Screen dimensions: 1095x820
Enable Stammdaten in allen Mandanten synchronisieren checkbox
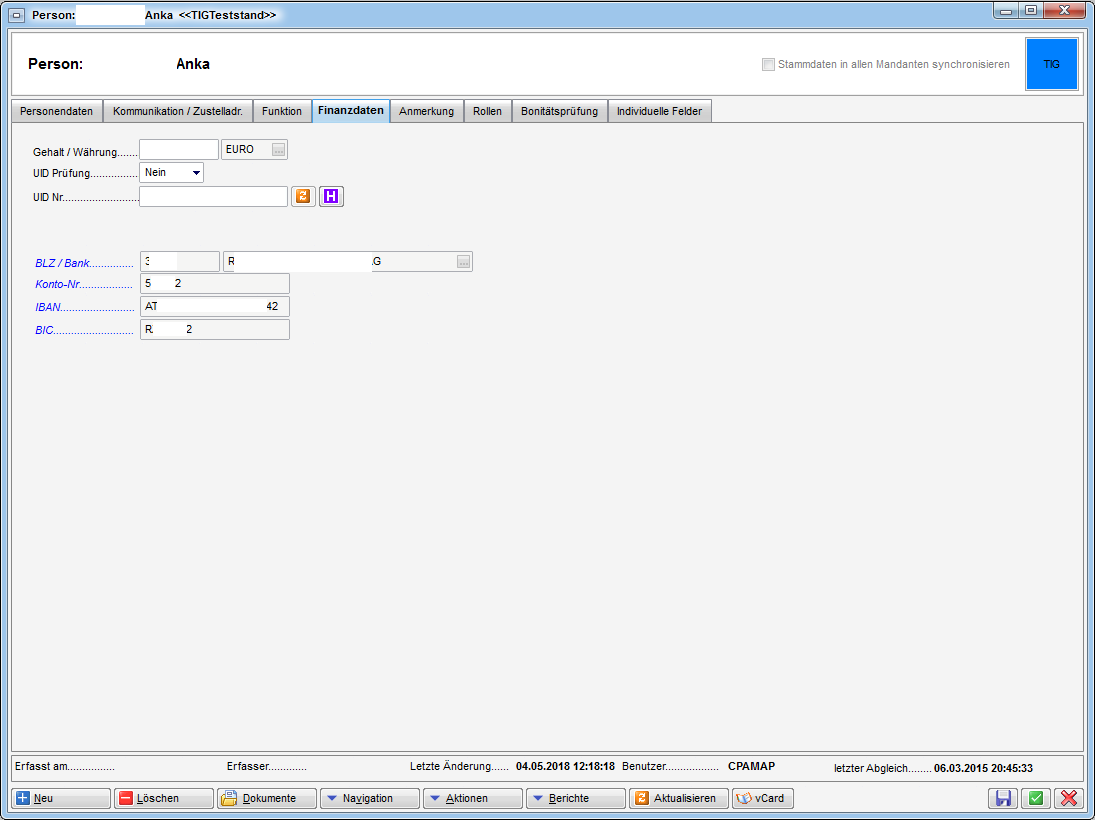pyautogui.click(x=768, y=64)
